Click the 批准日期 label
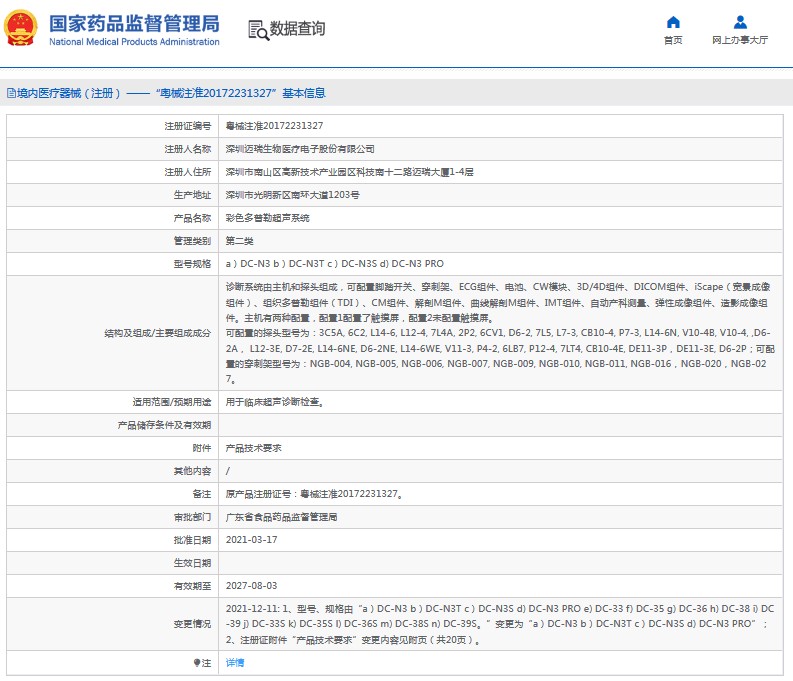 point(192,540)
